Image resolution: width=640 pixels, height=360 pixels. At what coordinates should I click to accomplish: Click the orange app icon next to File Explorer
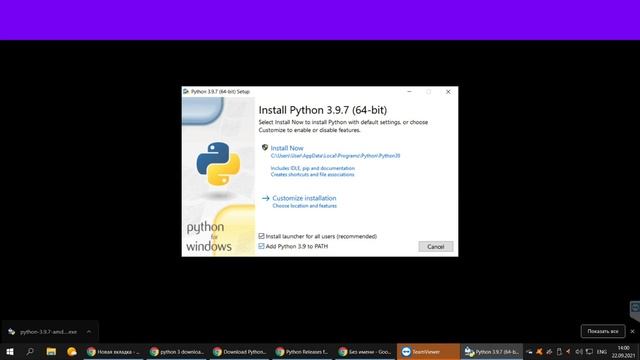(72, 351)
